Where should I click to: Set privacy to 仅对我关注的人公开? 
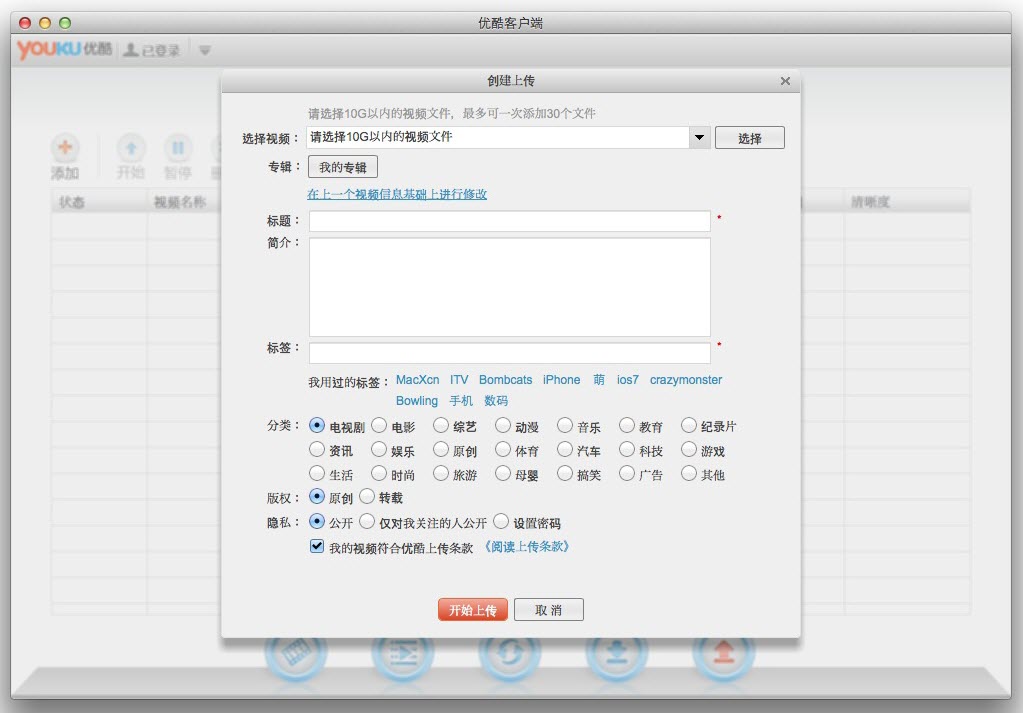[367, 521]
